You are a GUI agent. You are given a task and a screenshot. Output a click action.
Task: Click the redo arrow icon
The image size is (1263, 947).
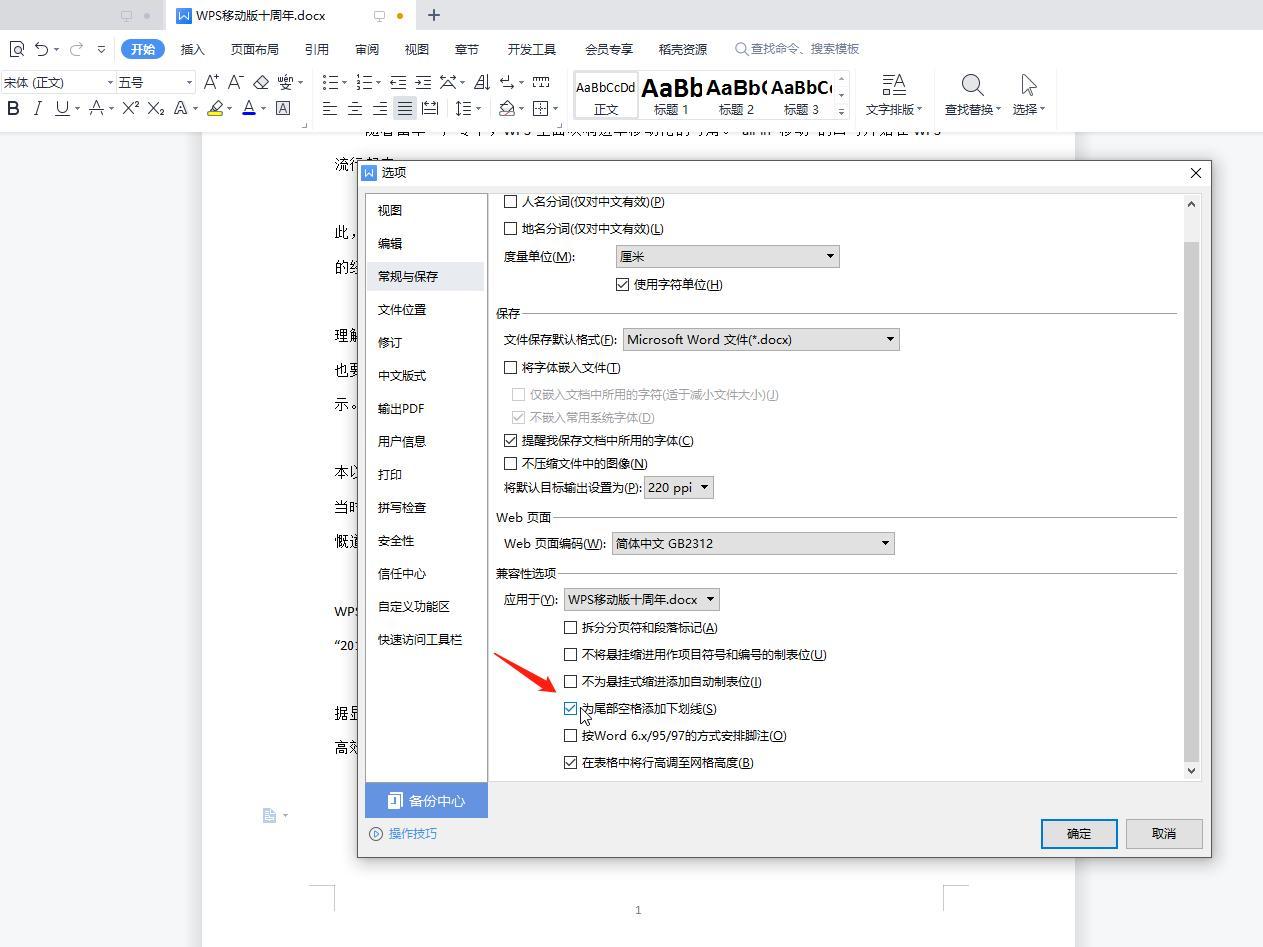coord(76,49)
